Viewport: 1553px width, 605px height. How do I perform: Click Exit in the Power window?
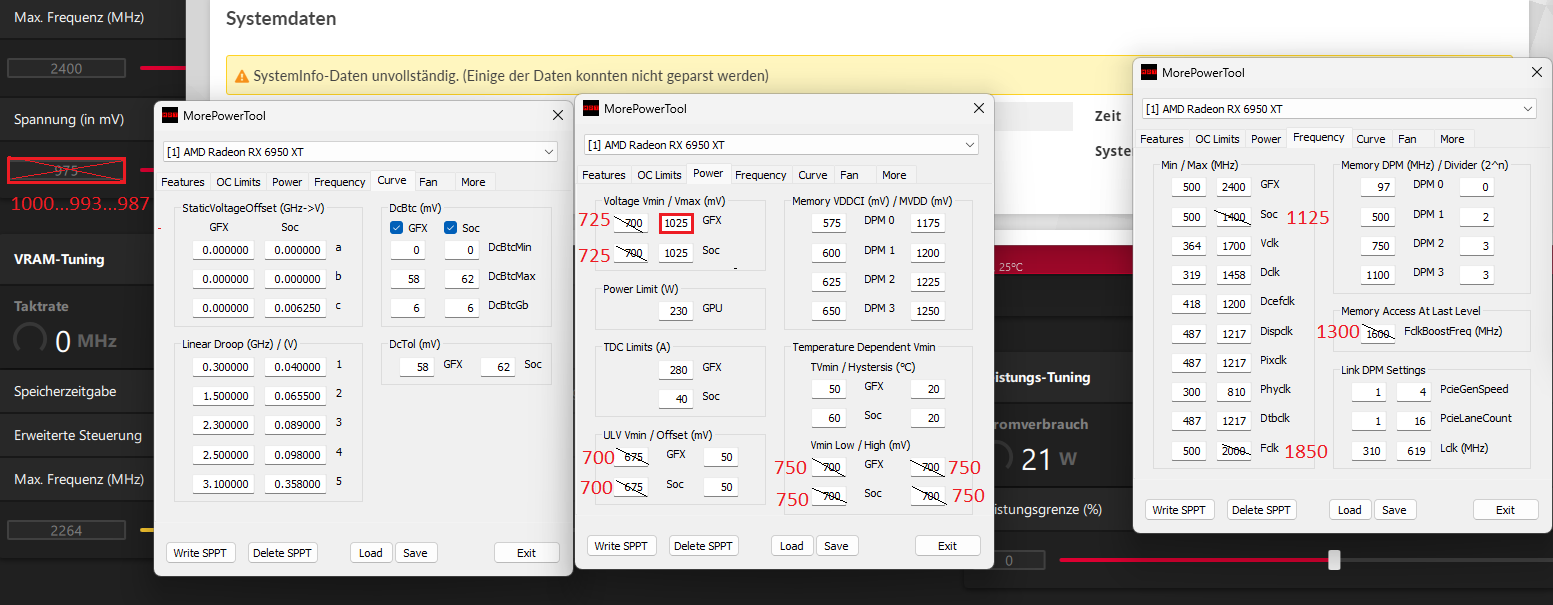(948, 546)
